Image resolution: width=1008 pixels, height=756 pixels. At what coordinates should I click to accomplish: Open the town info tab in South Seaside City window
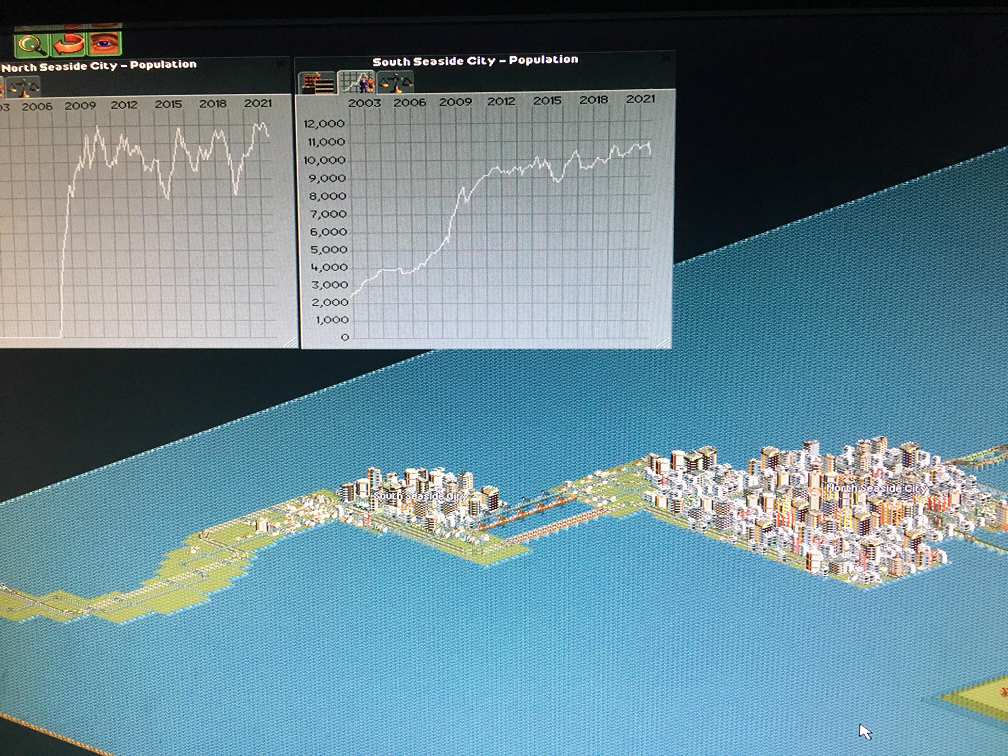[318, 83]
